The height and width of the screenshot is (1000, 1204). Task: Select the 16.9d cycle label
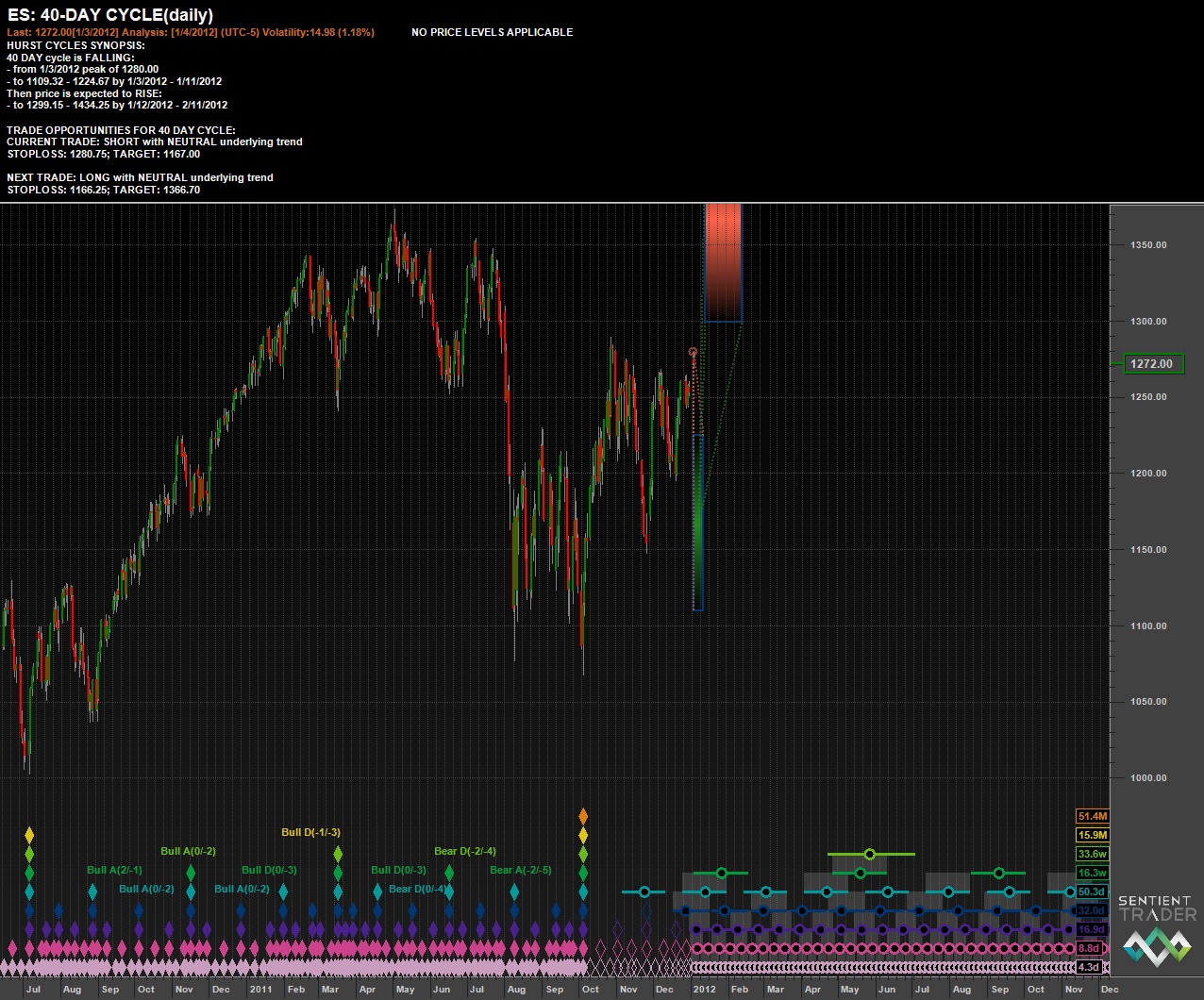point(1091,929)
